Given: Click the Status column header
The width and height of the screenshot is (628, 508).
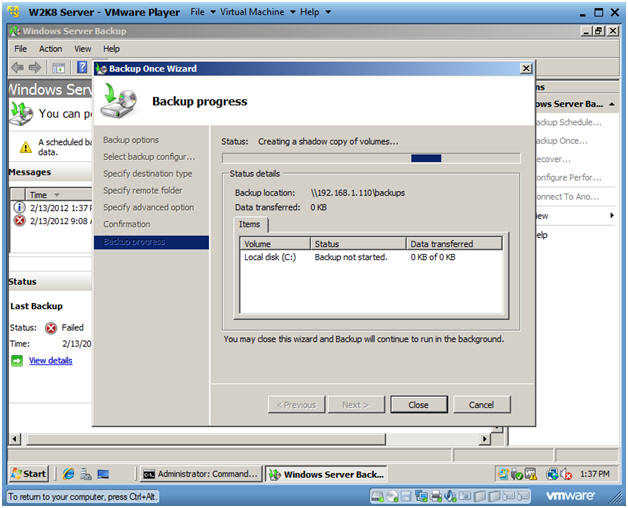Looking at the screenshot, I should [x=358, y=244].
